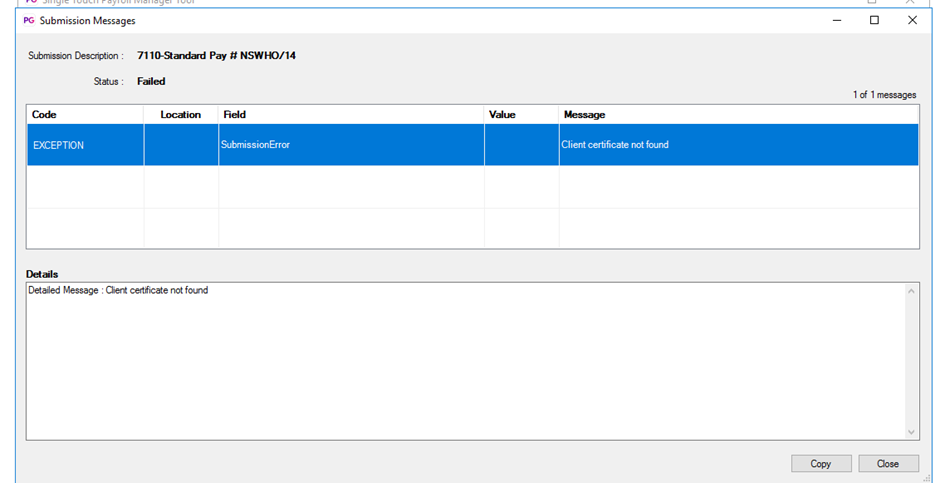Click the Close button at bottom right

point(888,464)
